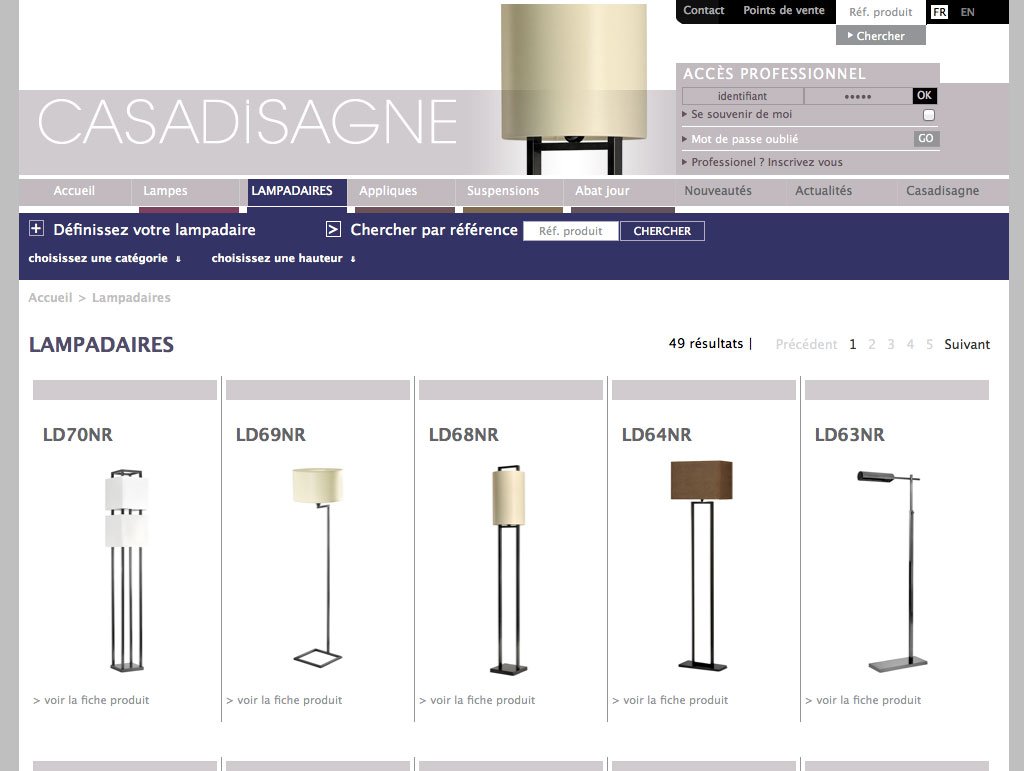Screen dimensions: 1024x771
Task: Click the arrow icon next to "Mot de passe oublié"
Action: click(x=685, y=138)
